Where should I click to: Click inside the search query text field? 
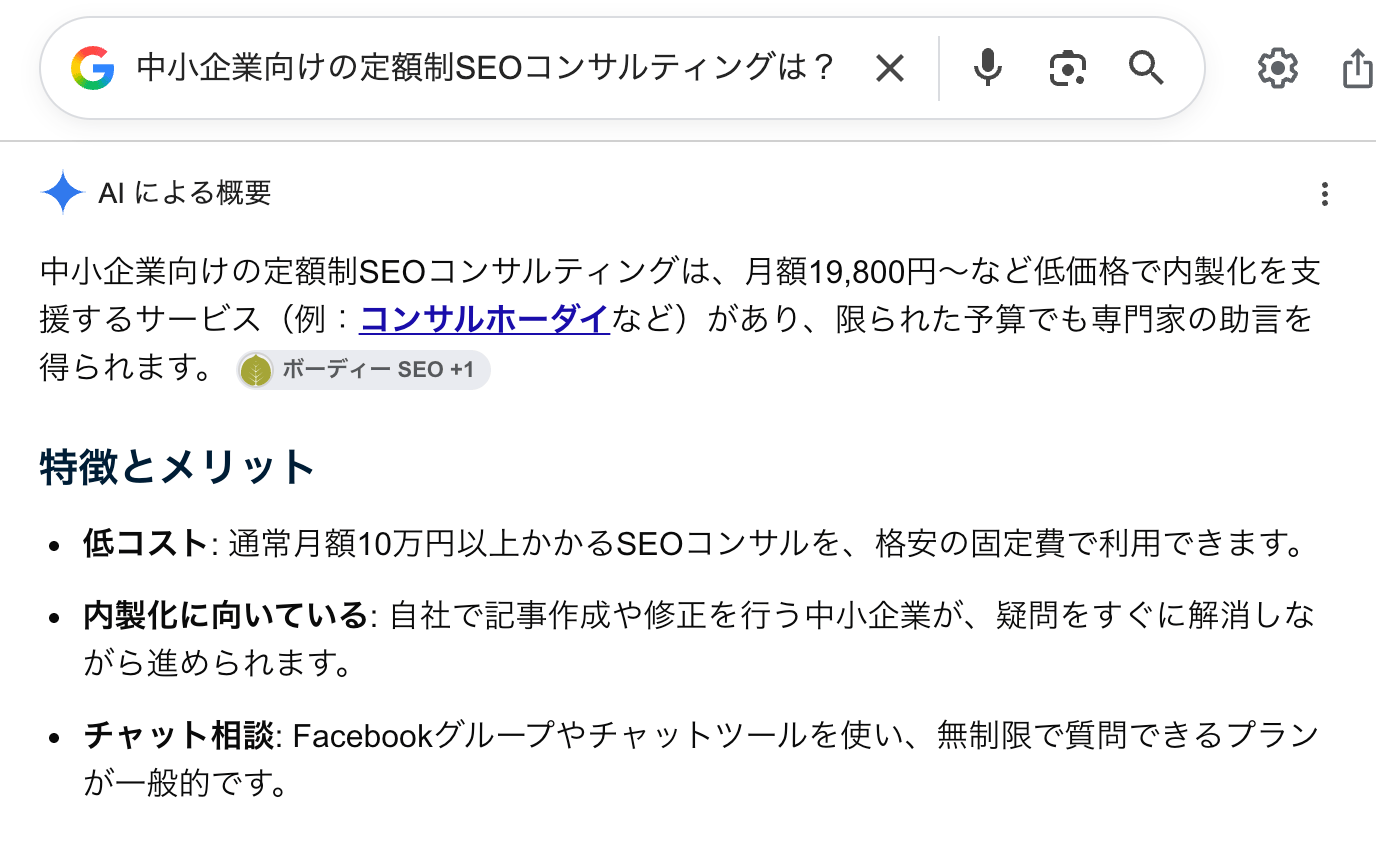tap(485, 68)
